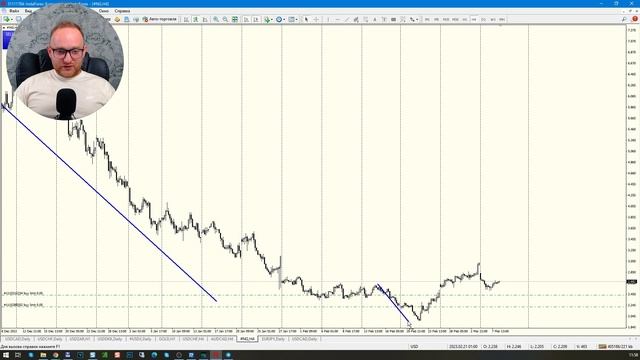The height and width of the screenshot is (360, 640).
Task: Switch to the USDZAR,H1 chart tab
Action: click(x=80, y=339)
